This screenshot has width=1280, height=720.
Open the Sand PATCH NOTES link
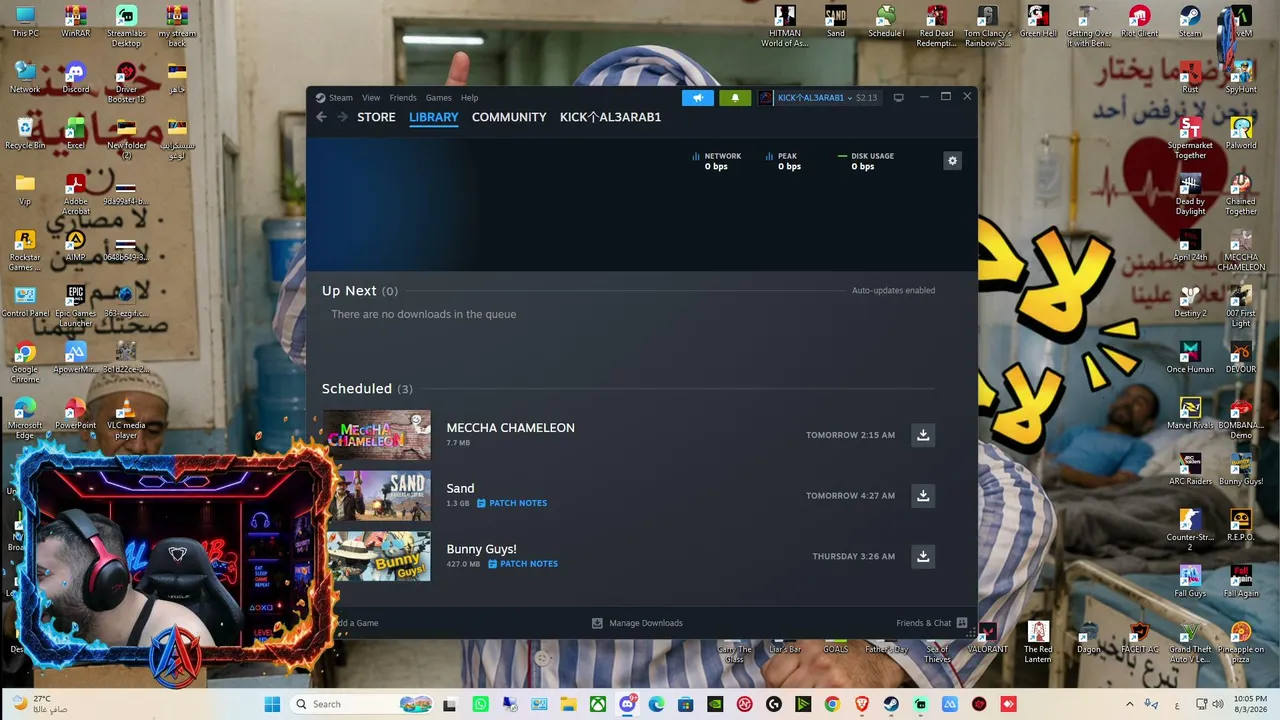pyautogui.click(x=512, y=503)
